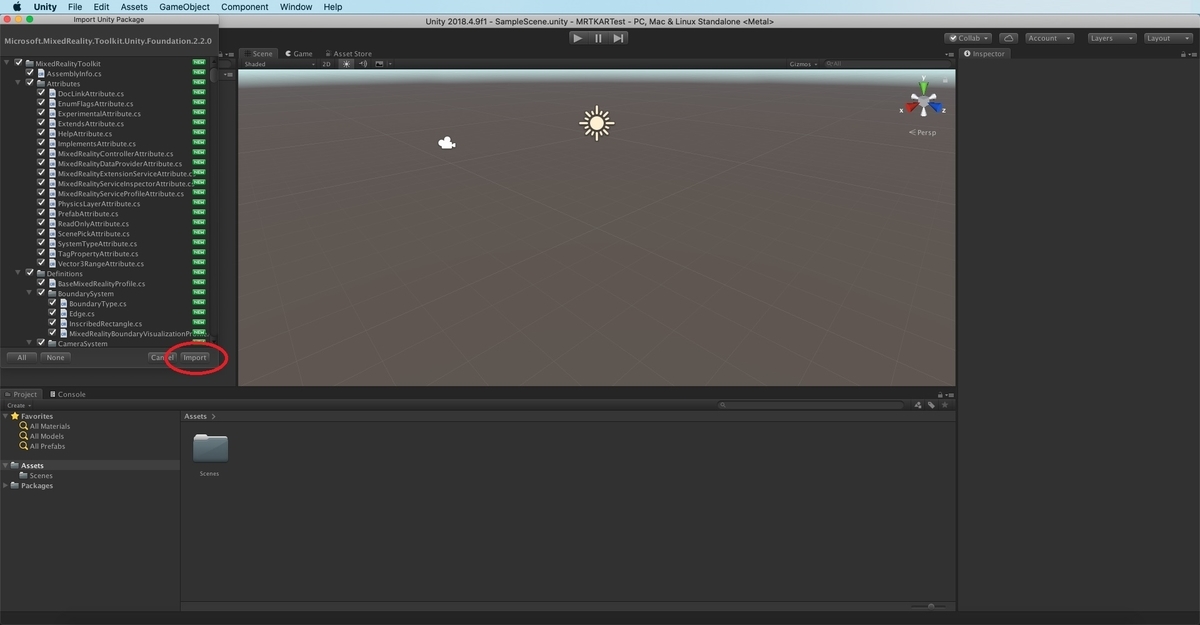Open the Layers dropdown

tap(1111, 38)
